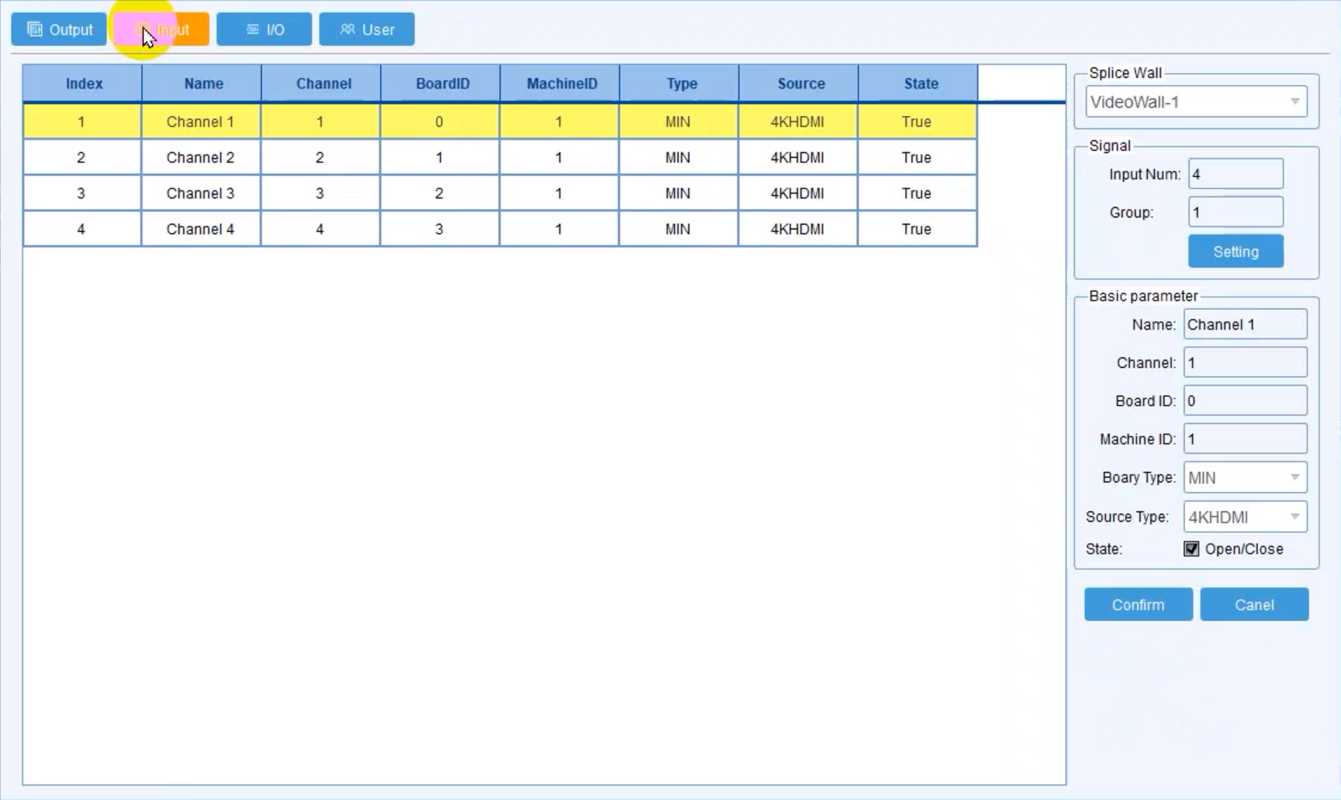Click the Channel field in Basic parameter
Screen dimensions: 1341x800
coord(1245,363)
